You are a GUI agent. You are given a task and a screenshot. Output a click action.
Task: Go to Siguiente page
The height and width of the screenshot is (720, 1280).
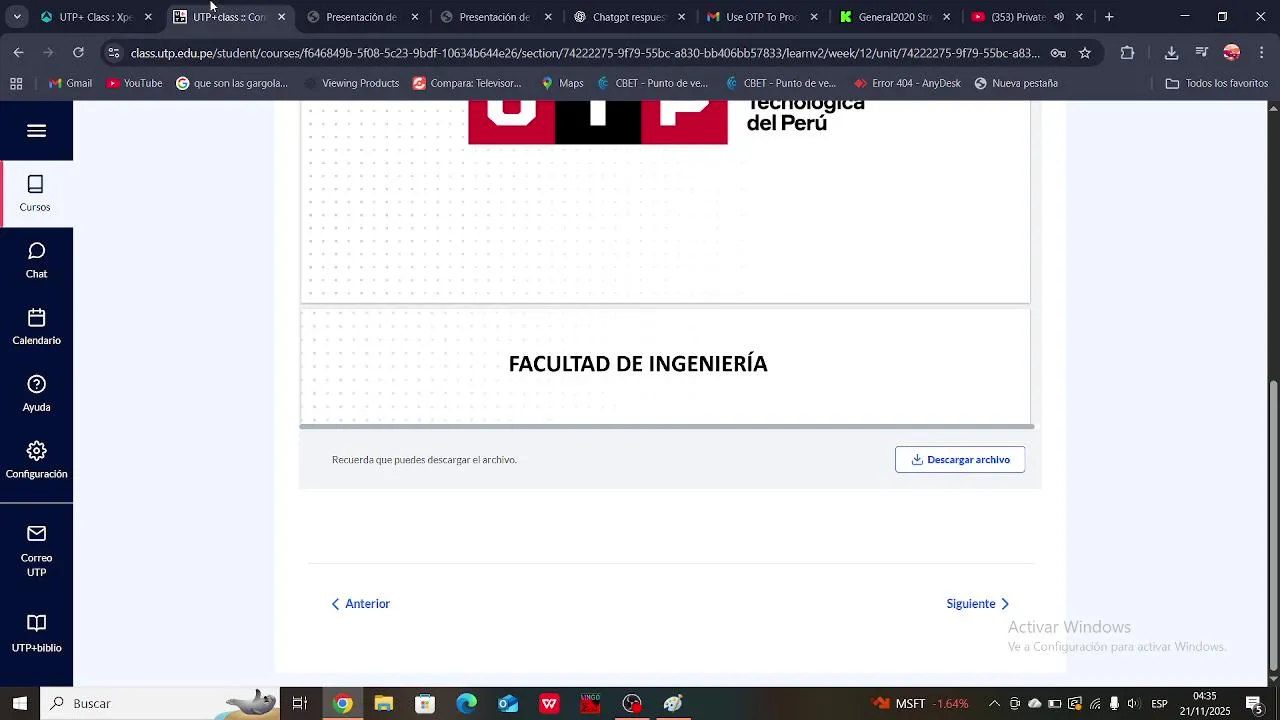pyautogui.click(x=978, y=604)
